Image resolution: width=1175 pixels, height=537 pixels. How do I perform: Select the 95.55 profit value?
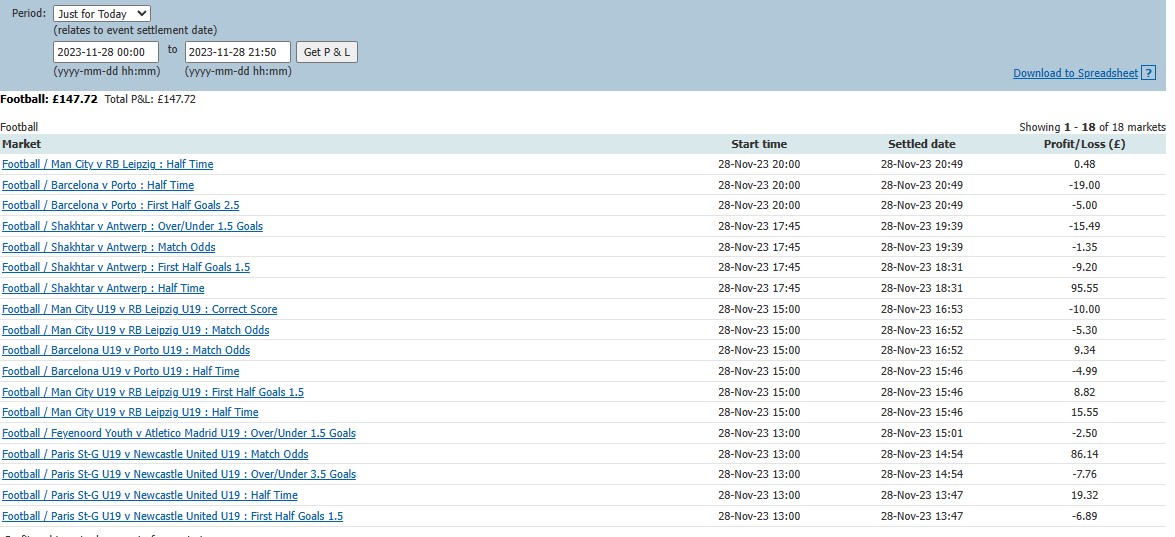coord(1084,288)
